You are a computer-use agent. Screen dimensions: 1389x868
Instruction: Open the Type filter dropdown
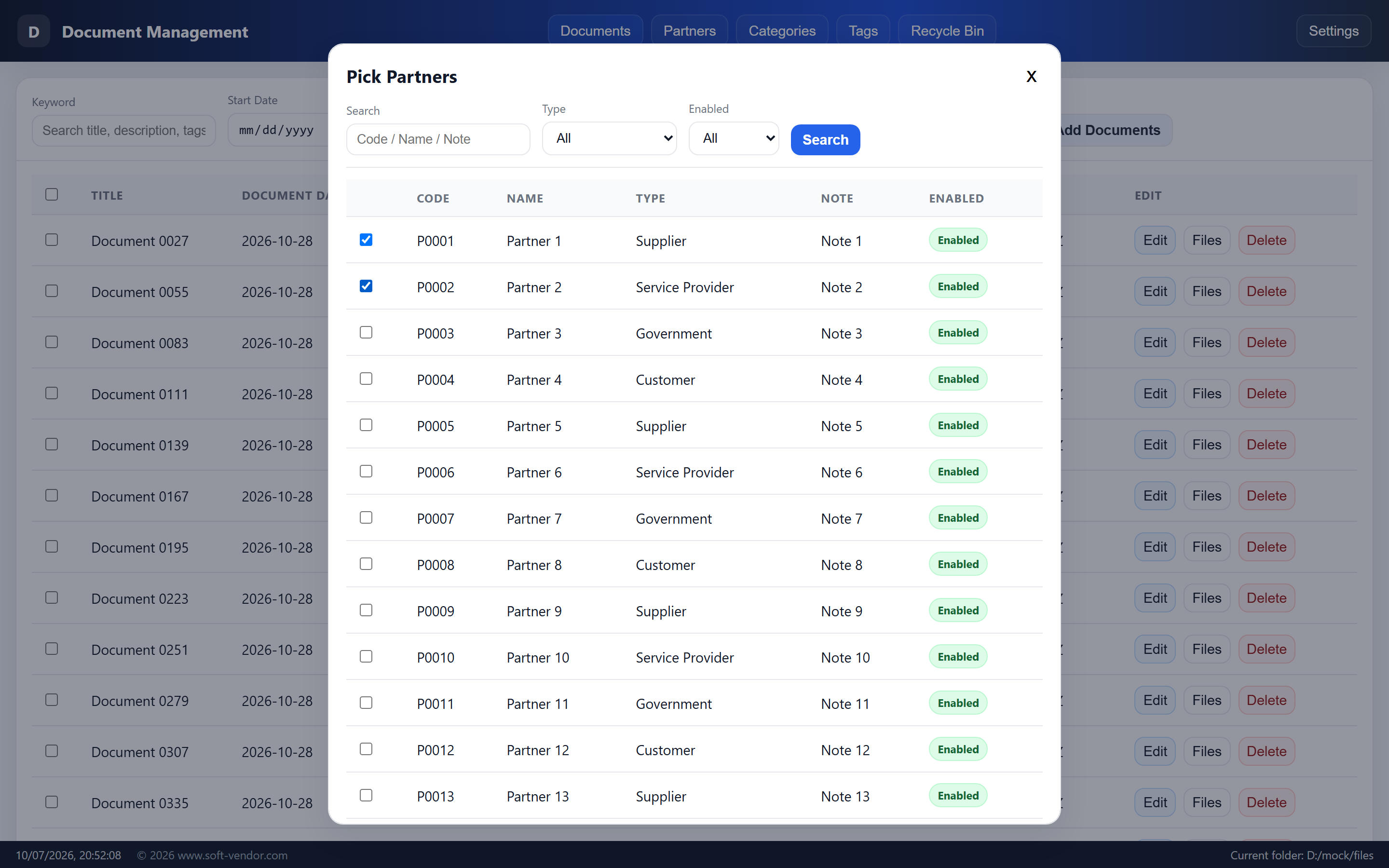tap(609, 138)
